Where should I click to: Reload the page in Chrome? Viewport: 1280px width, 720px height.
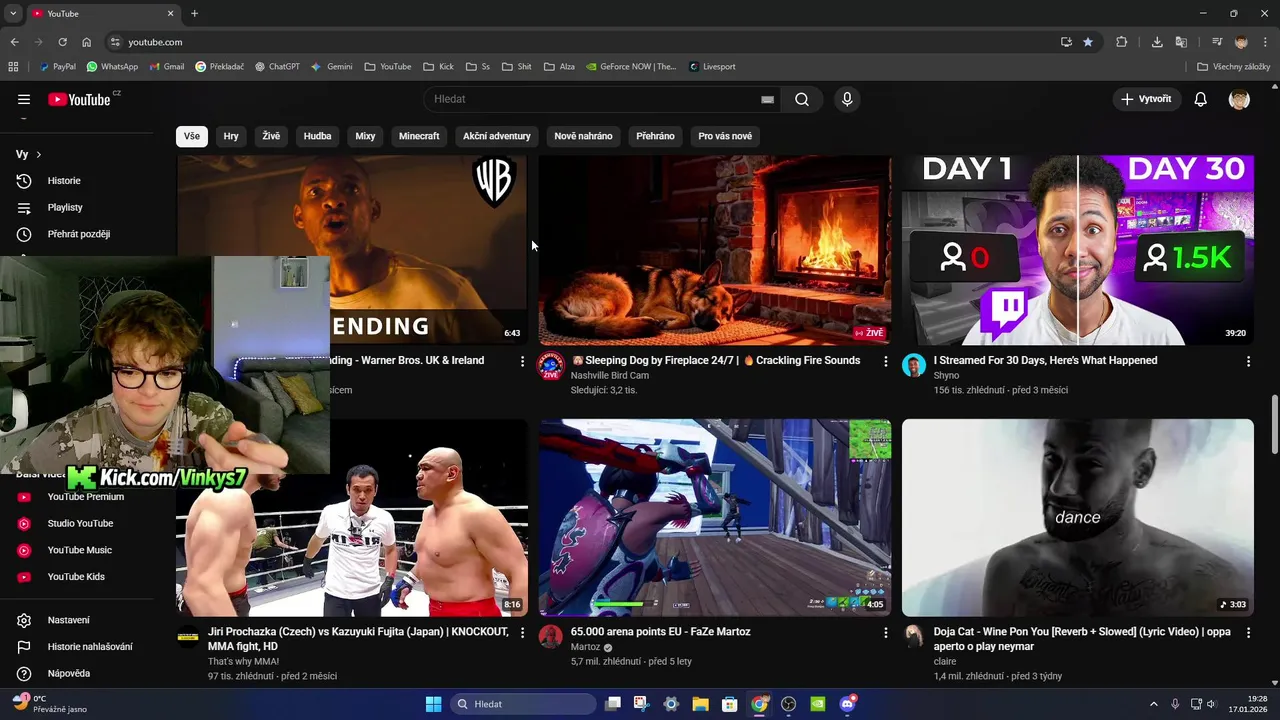point(62,42)
